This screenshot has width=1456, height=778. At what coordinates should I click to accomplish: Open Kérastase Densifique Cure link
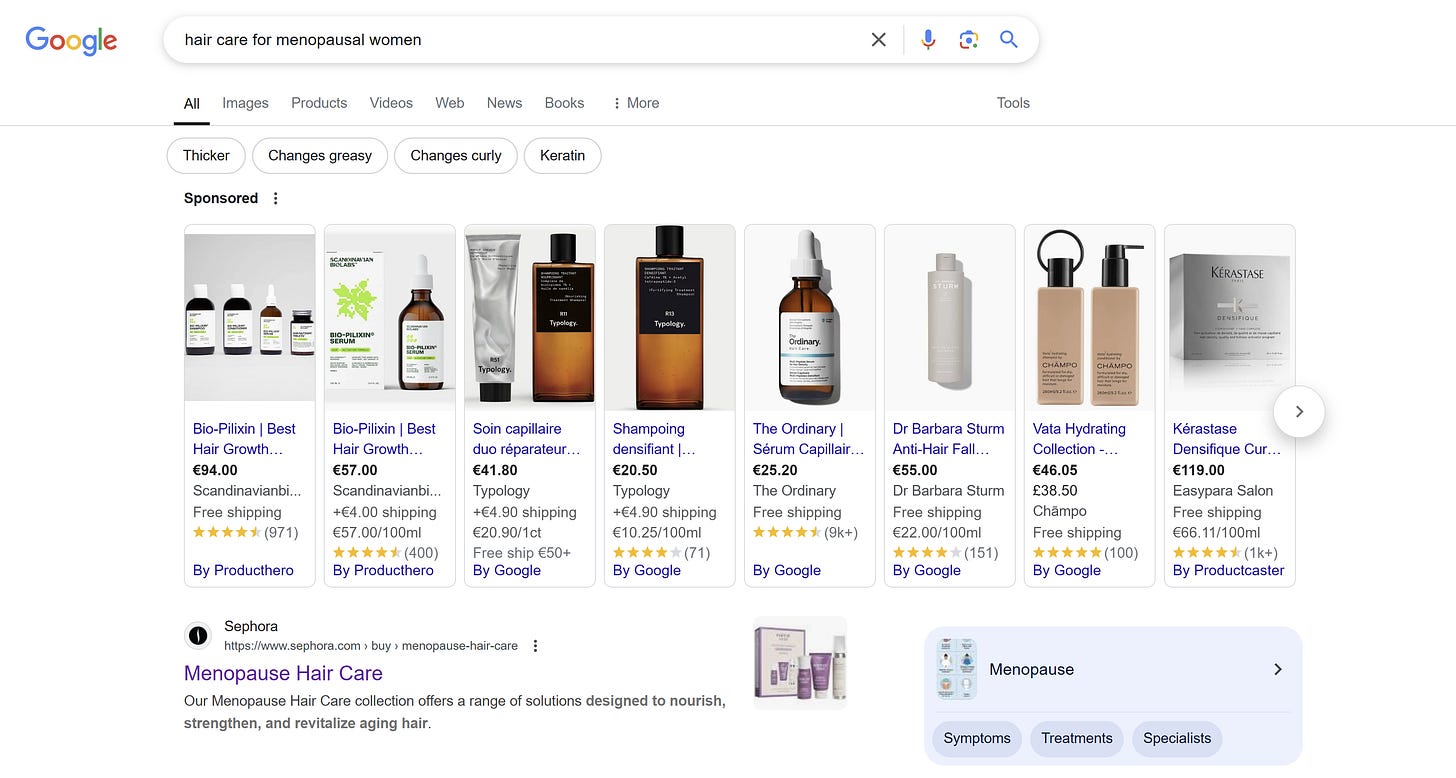click(1227, 439)
